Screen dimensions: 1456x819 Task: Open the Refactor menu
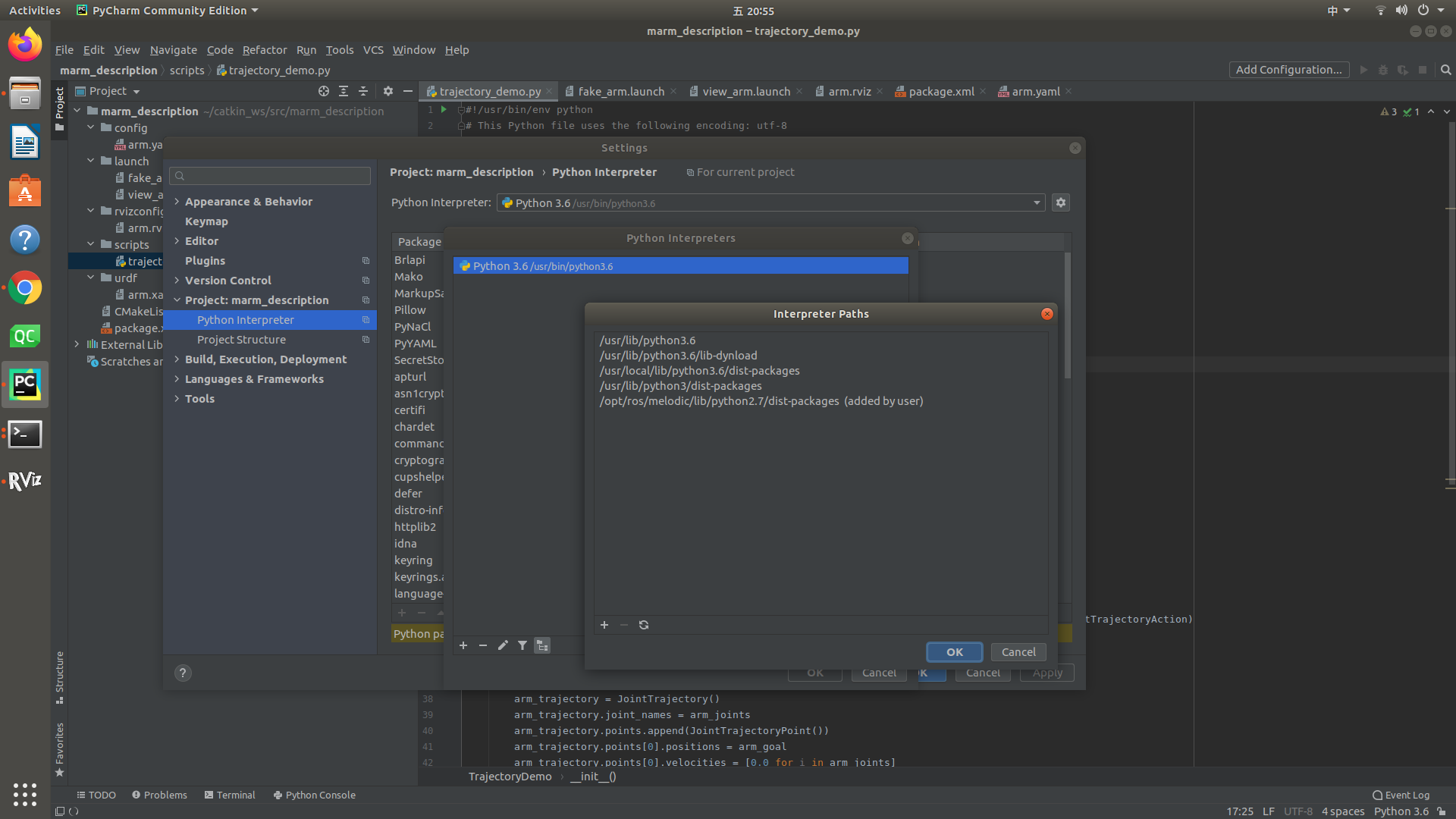[264, 50]
